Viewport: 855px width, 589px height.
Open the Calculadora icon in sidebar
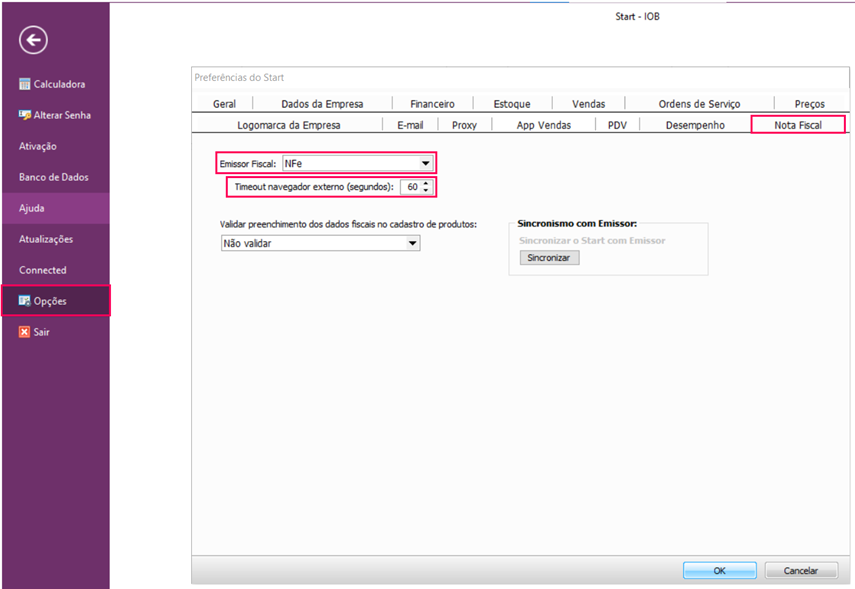[25, 84]
